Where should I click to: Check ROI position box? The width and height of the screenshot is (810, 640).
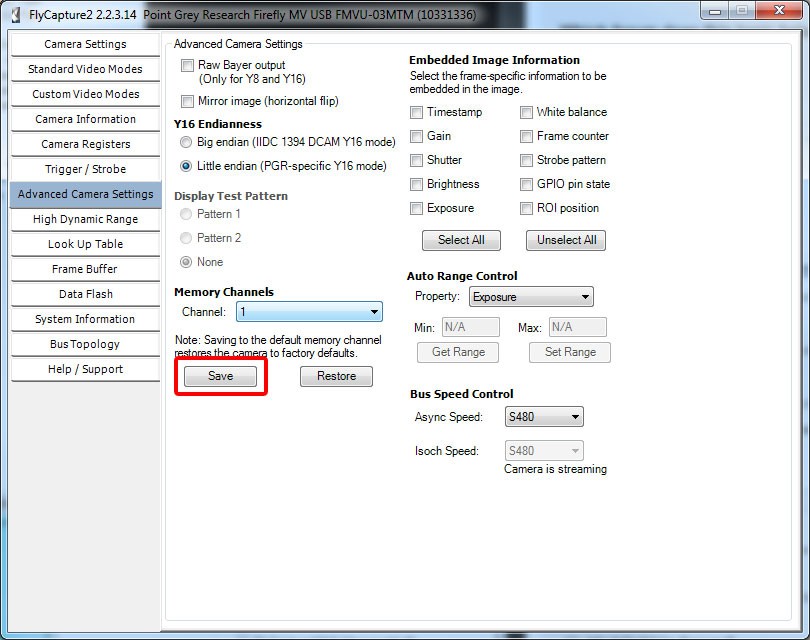coord(526,208)
